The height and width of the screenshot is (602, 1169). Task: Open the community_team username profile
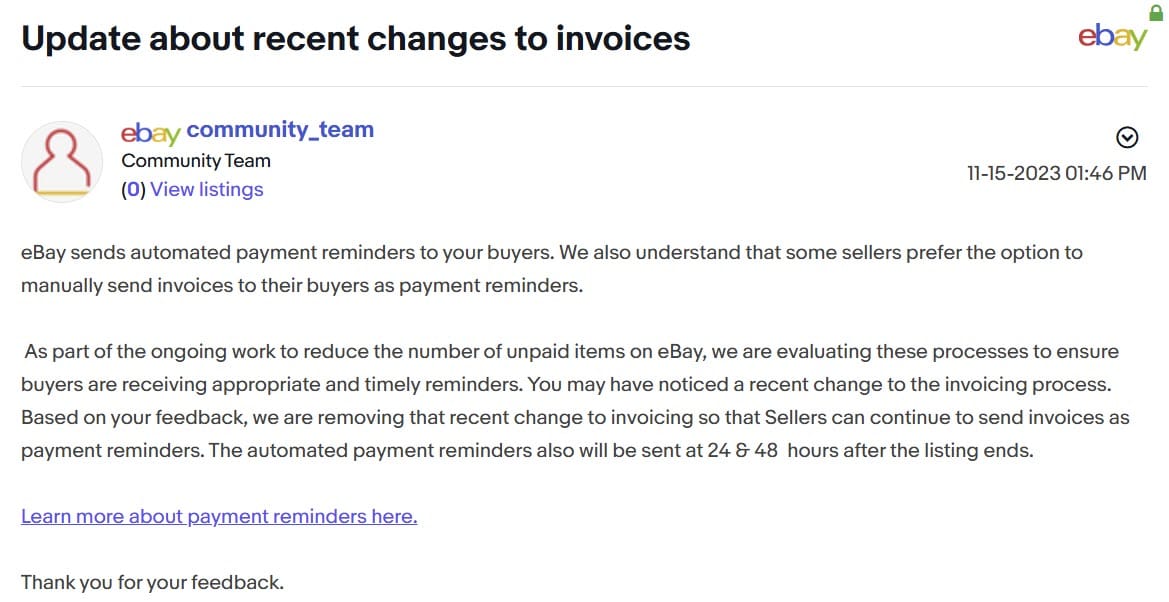(x=280, y=130)
